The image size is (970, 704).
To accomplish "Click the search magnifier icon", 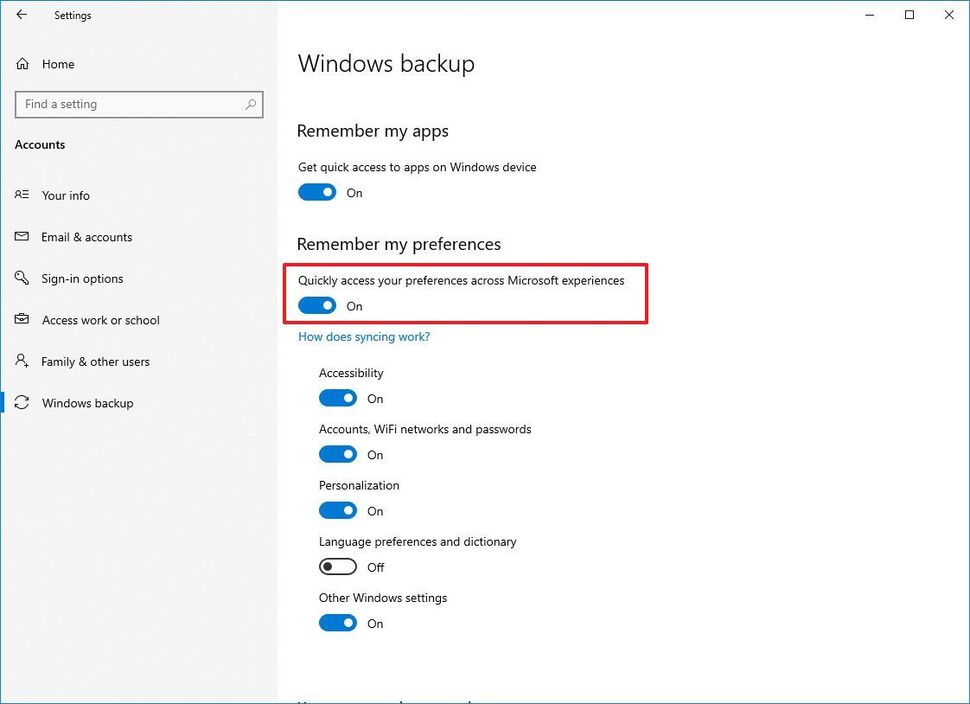I will (251, 104).
